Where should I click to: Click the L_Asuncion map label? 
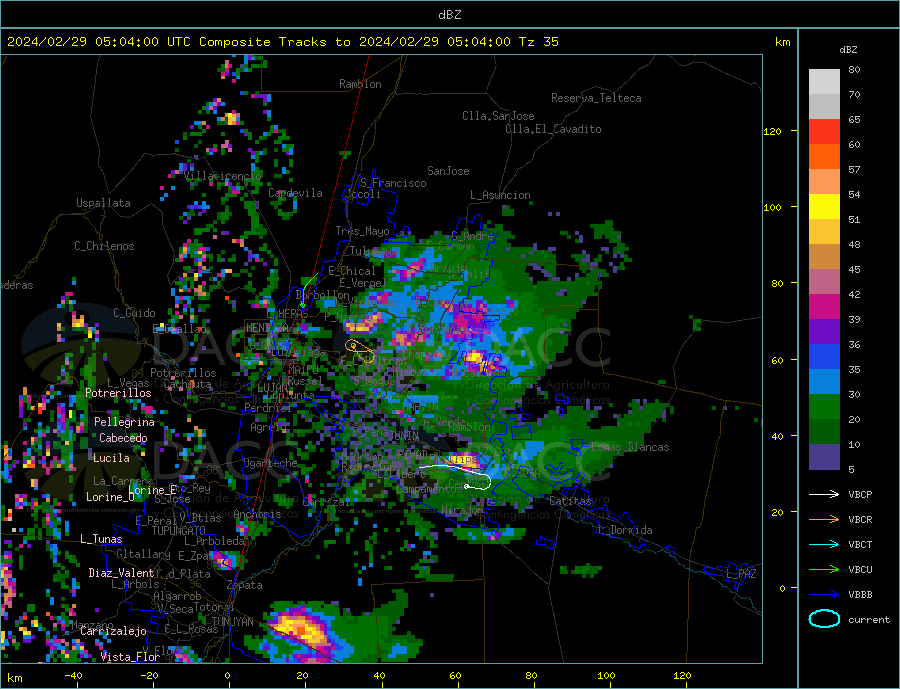tap(500, 195)
